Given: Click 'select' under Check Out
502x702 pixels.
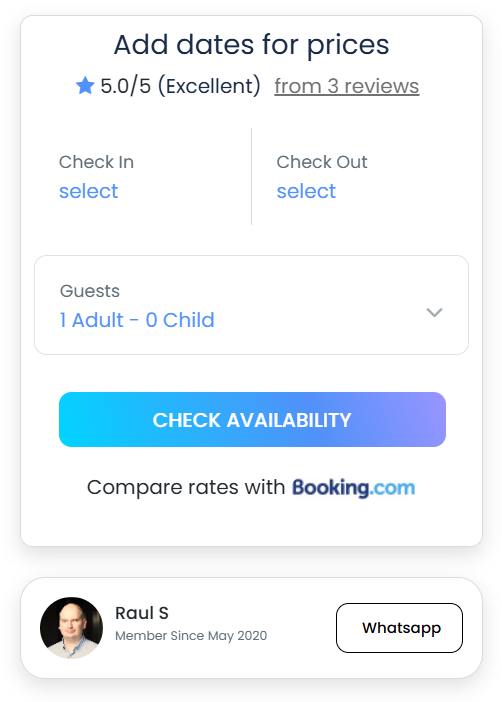Looking at the screenshot, I should (x=306, y=191).
